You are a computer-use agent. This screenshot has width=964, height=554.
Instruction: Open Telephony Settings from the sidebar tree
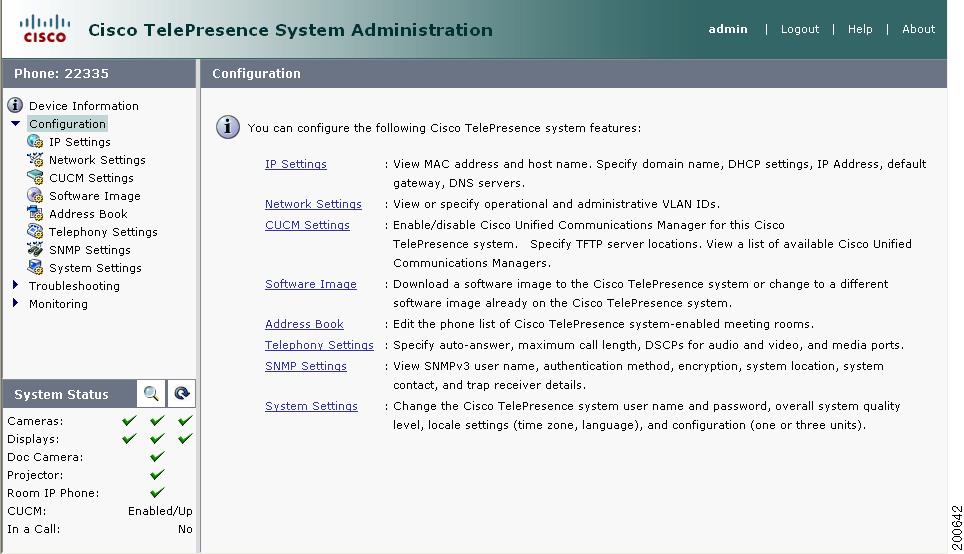pyautogui.click(x=103, y=232)
